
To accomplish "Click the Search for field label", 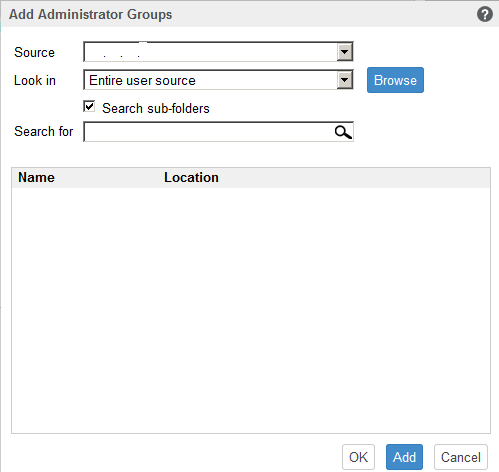I will tap(44, 131).
